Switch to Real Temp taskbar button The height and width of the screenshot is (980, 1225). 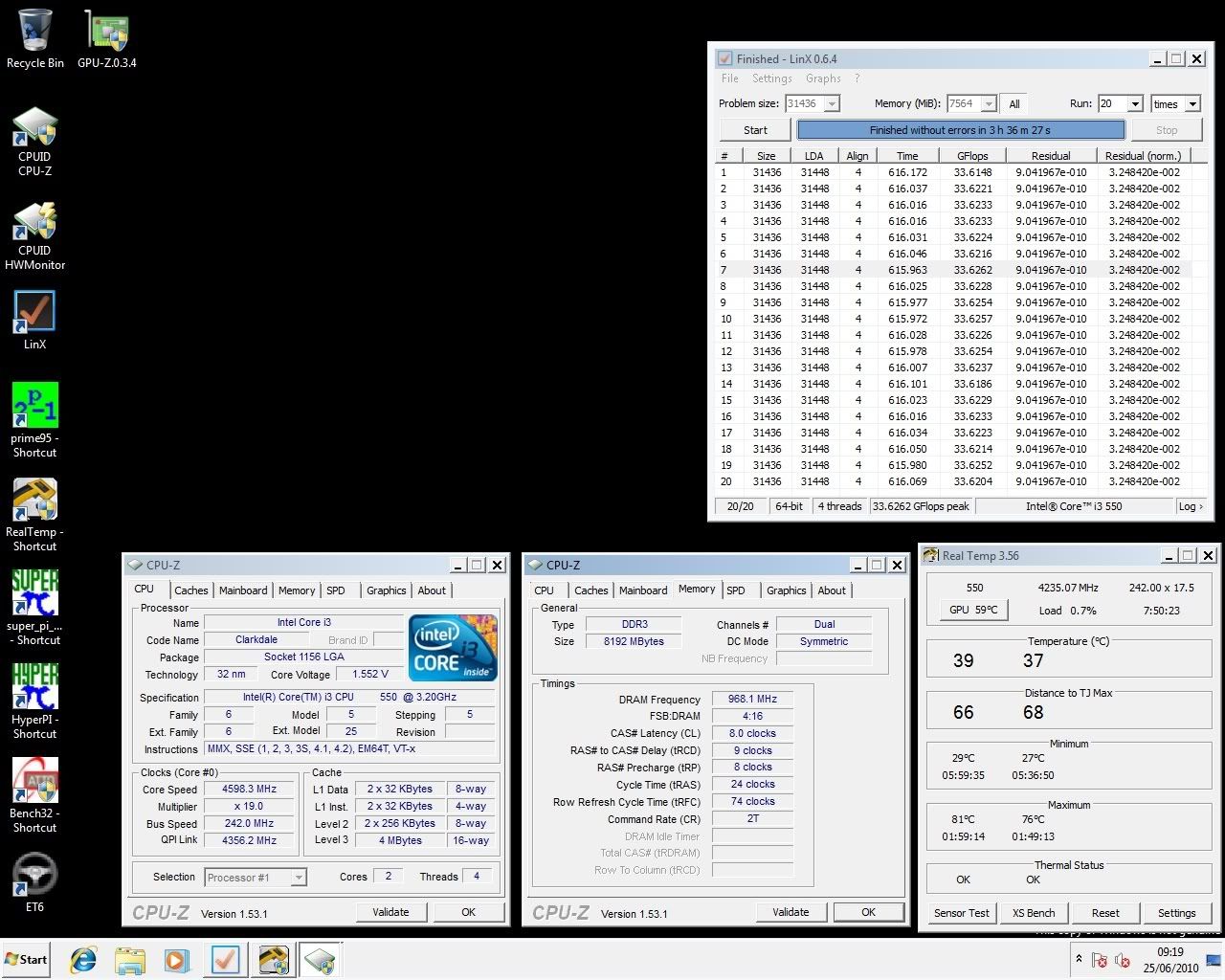[273, 960]
